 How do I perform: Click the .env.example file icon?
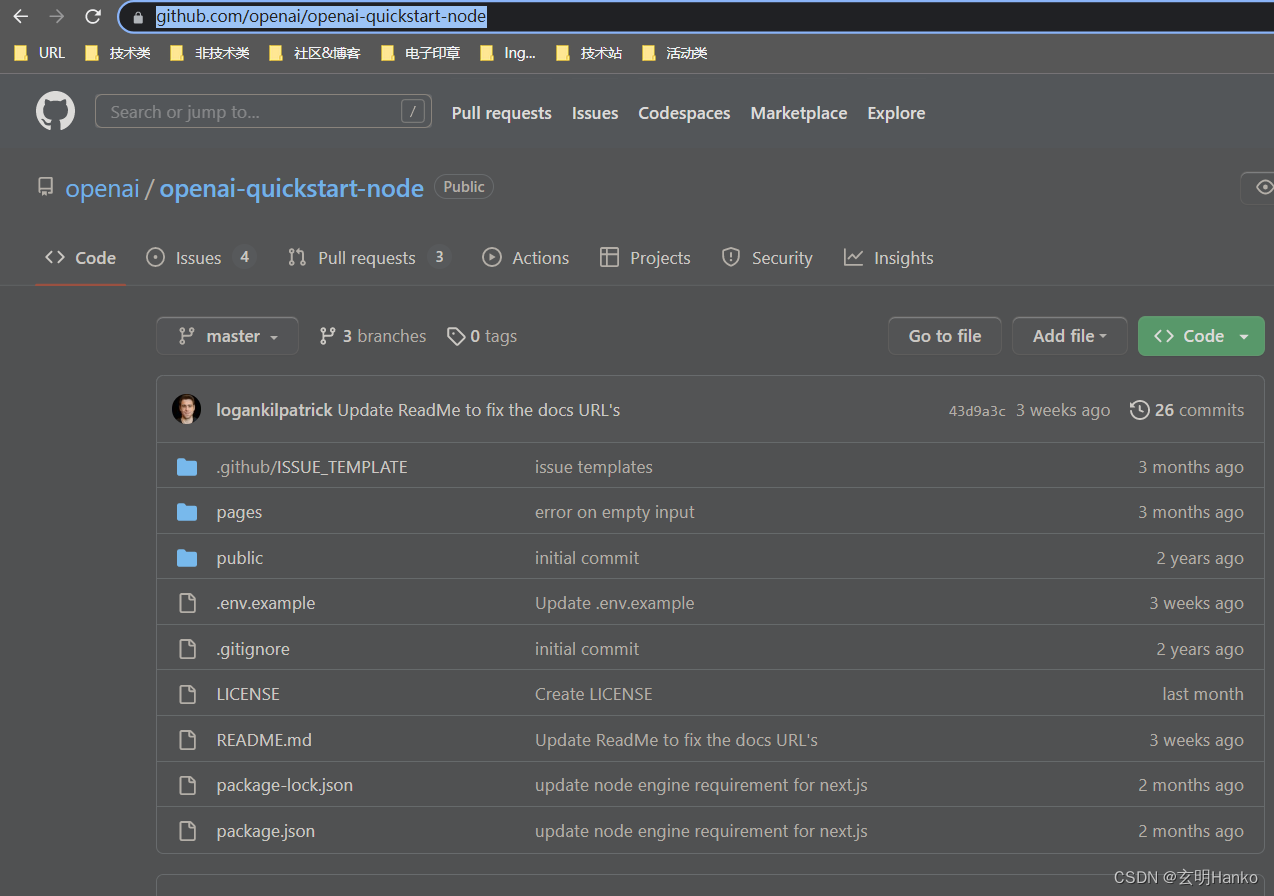tap(187, 603)
